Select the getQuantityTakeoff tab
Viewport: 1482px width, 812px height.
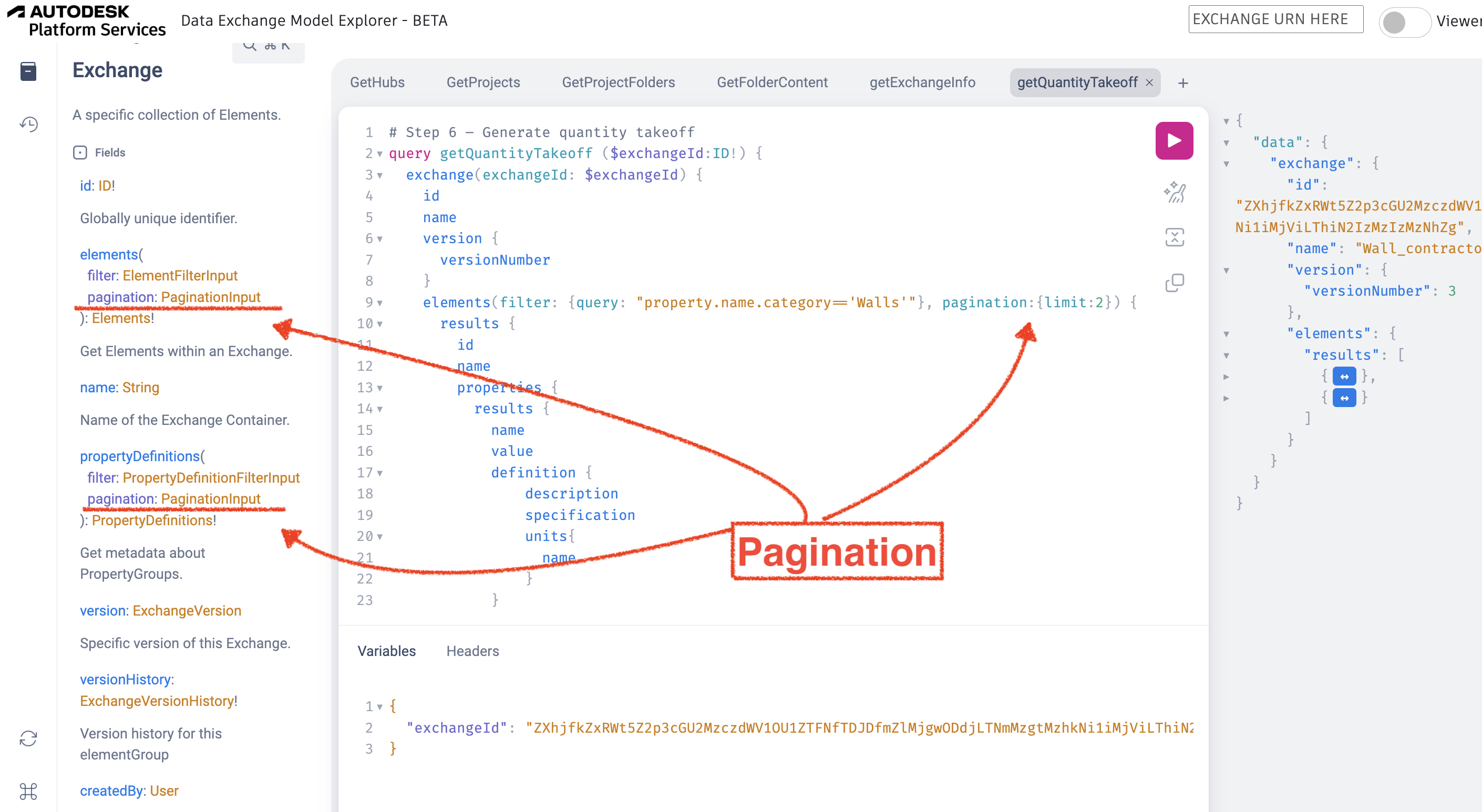pyautogui.click(x=1077, y=82)
